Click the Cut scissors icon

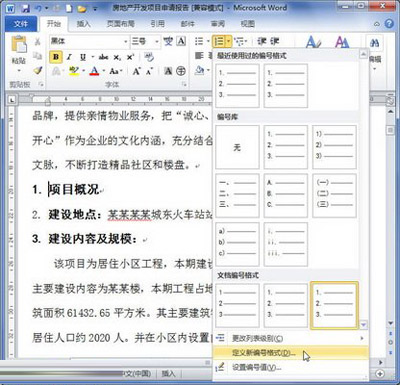click(38, 42)
